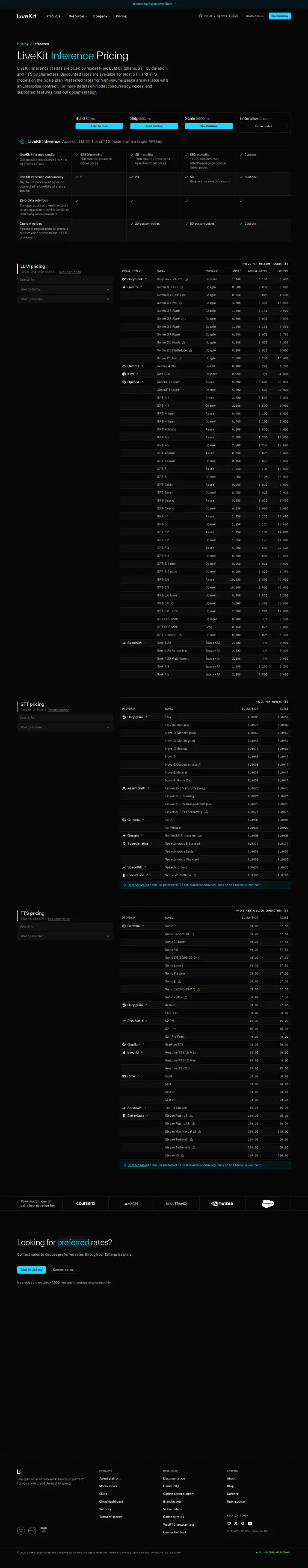Open Terms of Service in the footer bottom bar
308x1568 pixels.
119,1553
